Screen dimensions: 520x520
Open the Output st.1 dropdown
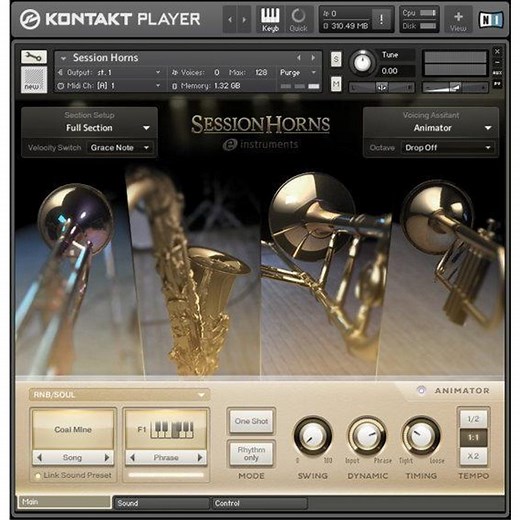pyautogui.click(x=110, y=72)
